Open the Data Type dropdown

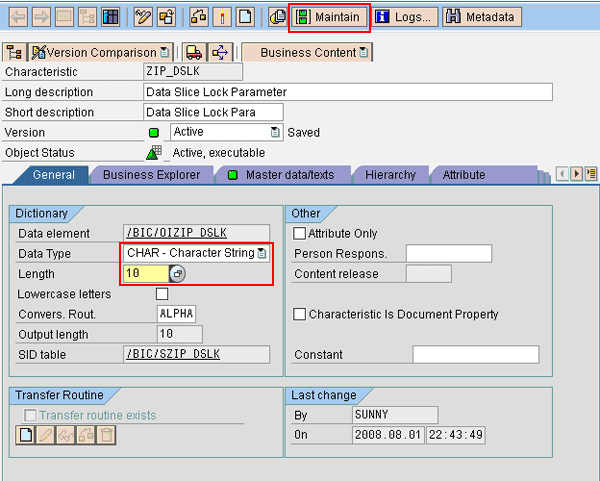pos(262,253)
